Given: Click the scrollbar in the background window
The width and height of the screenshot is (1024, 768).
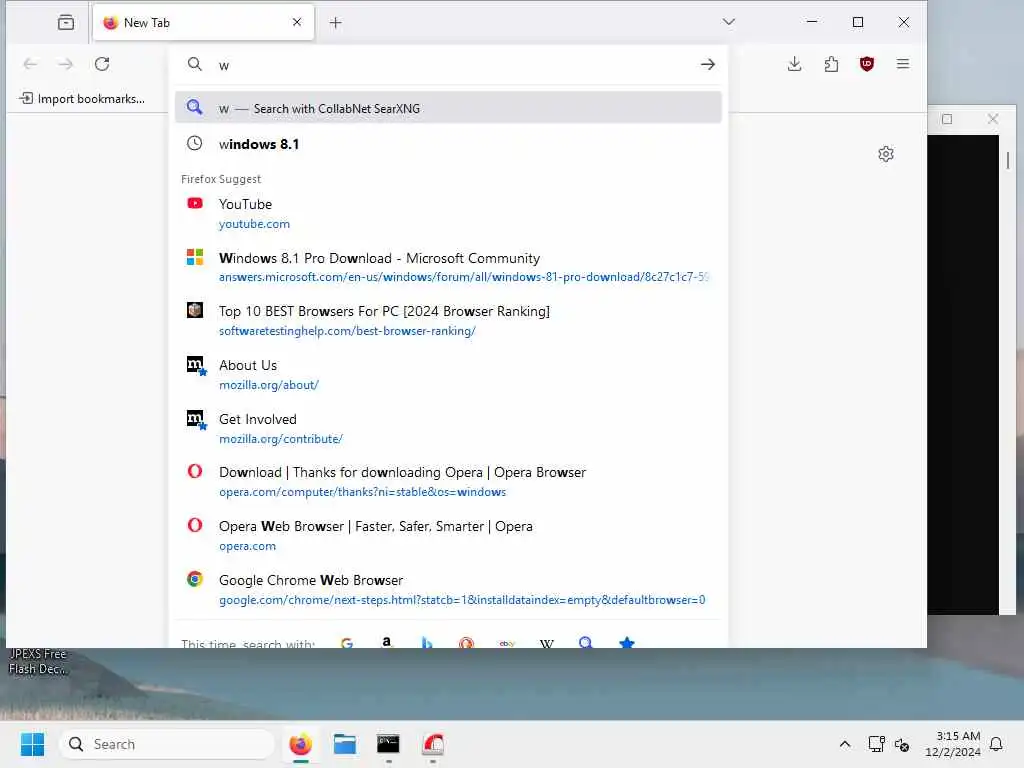Looking at the screenshot, I should (1008, 160).
